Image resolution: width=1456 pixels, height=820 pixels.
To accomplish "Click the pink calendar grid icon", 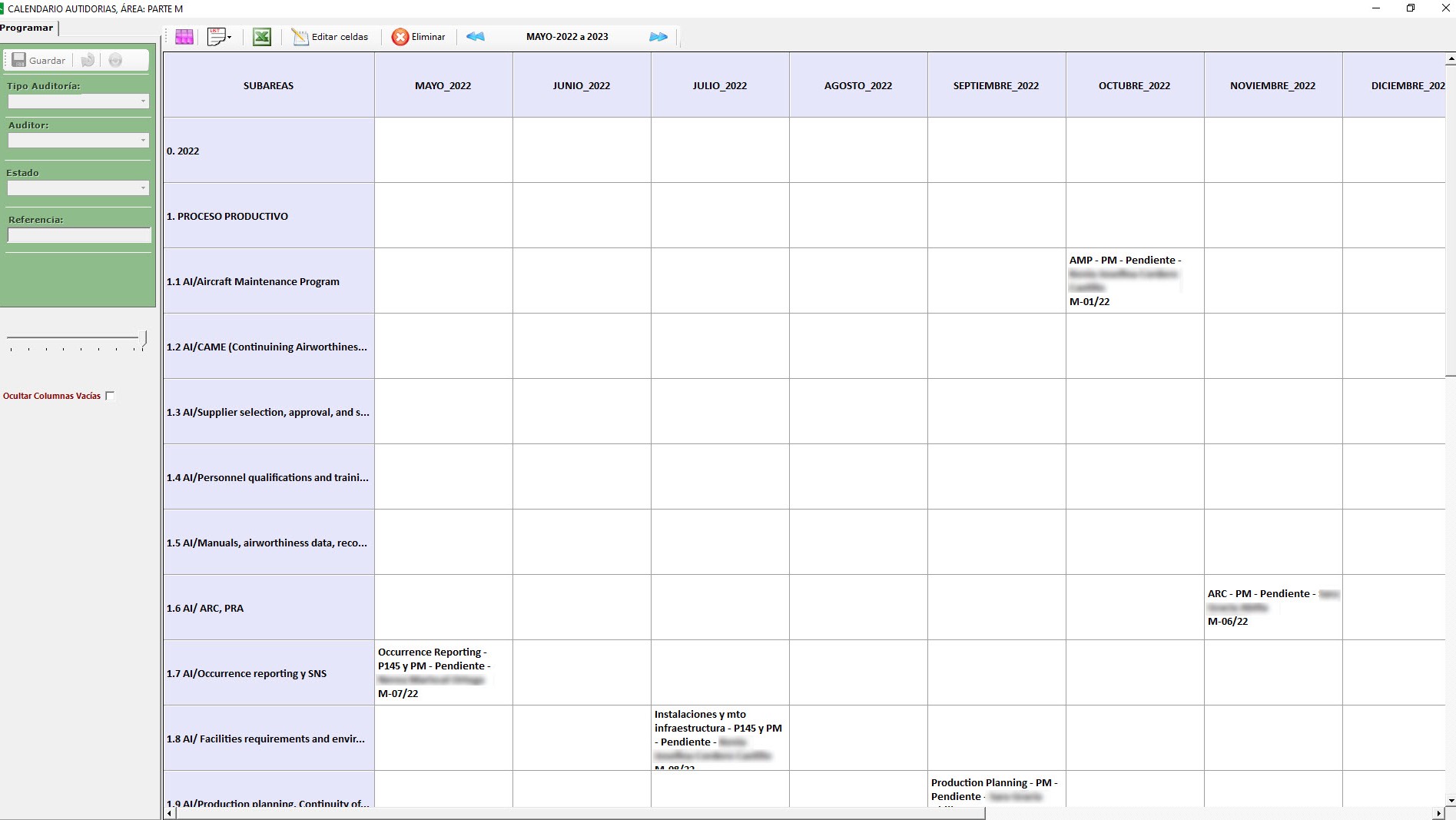I will pos(184,37).
